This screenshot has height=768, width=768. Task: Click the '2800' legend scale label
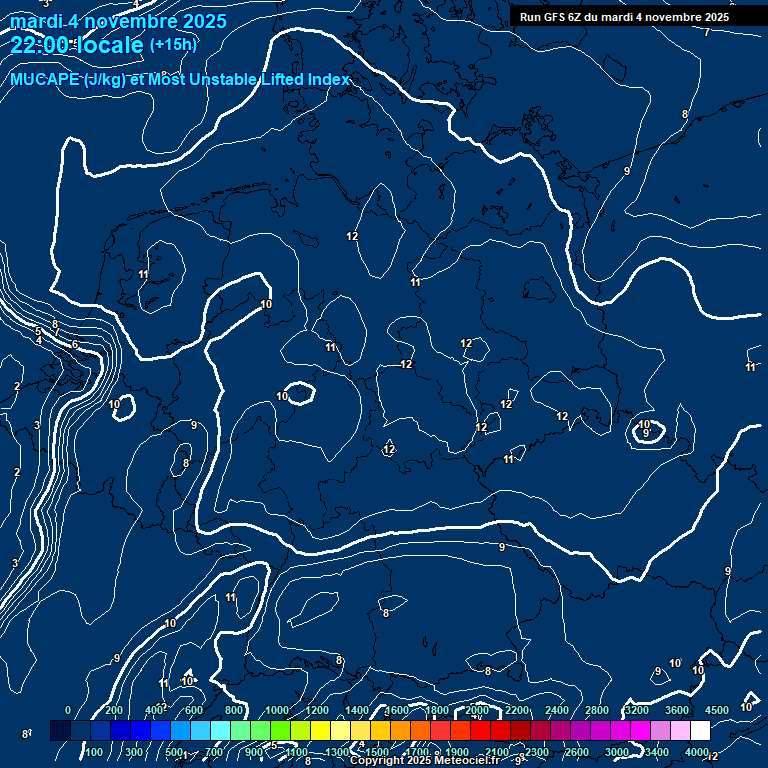(x=597, y=710)
